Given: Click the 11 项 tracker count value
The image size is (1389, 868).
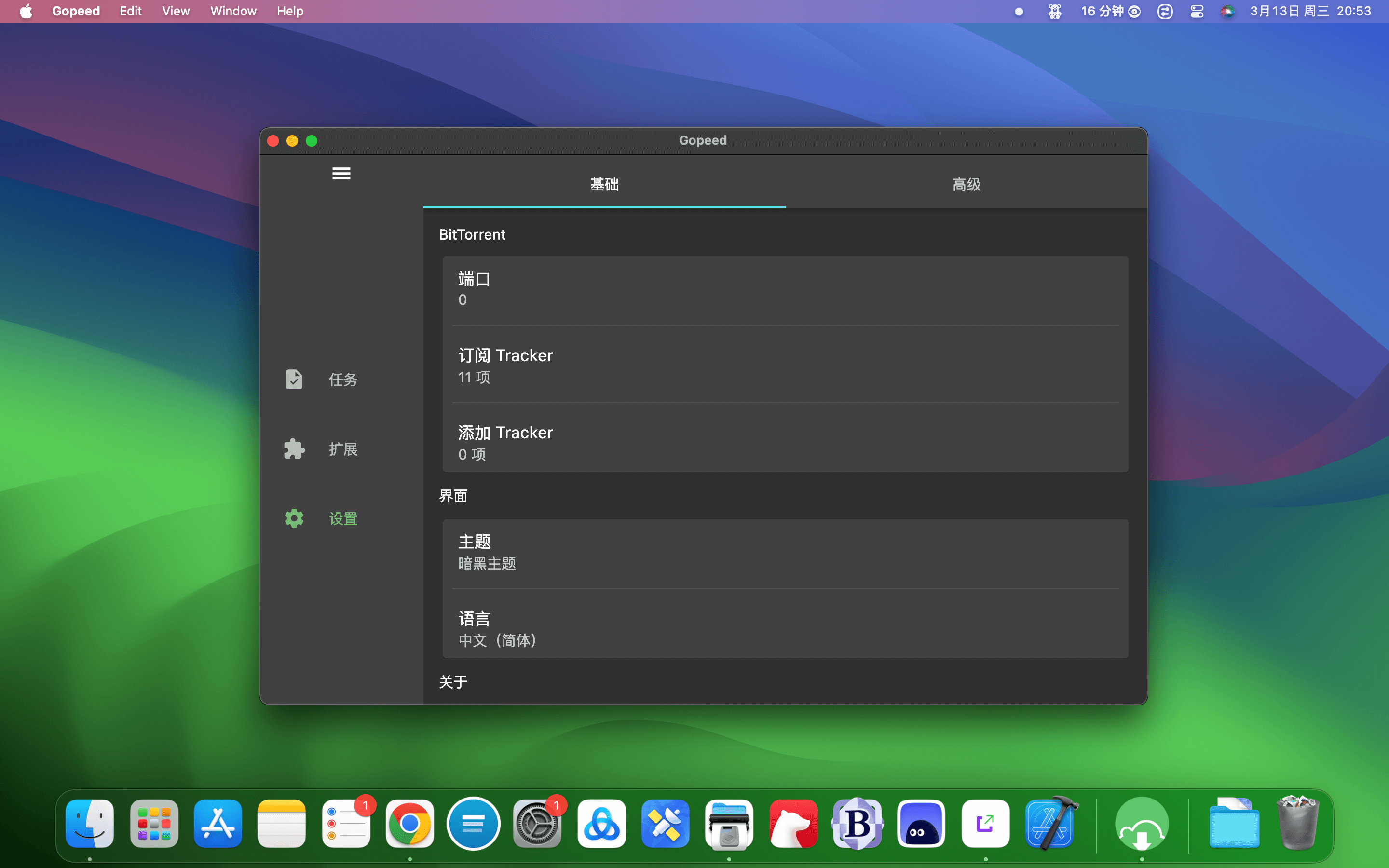Looking at the screenshot, I should coord(474,377).
